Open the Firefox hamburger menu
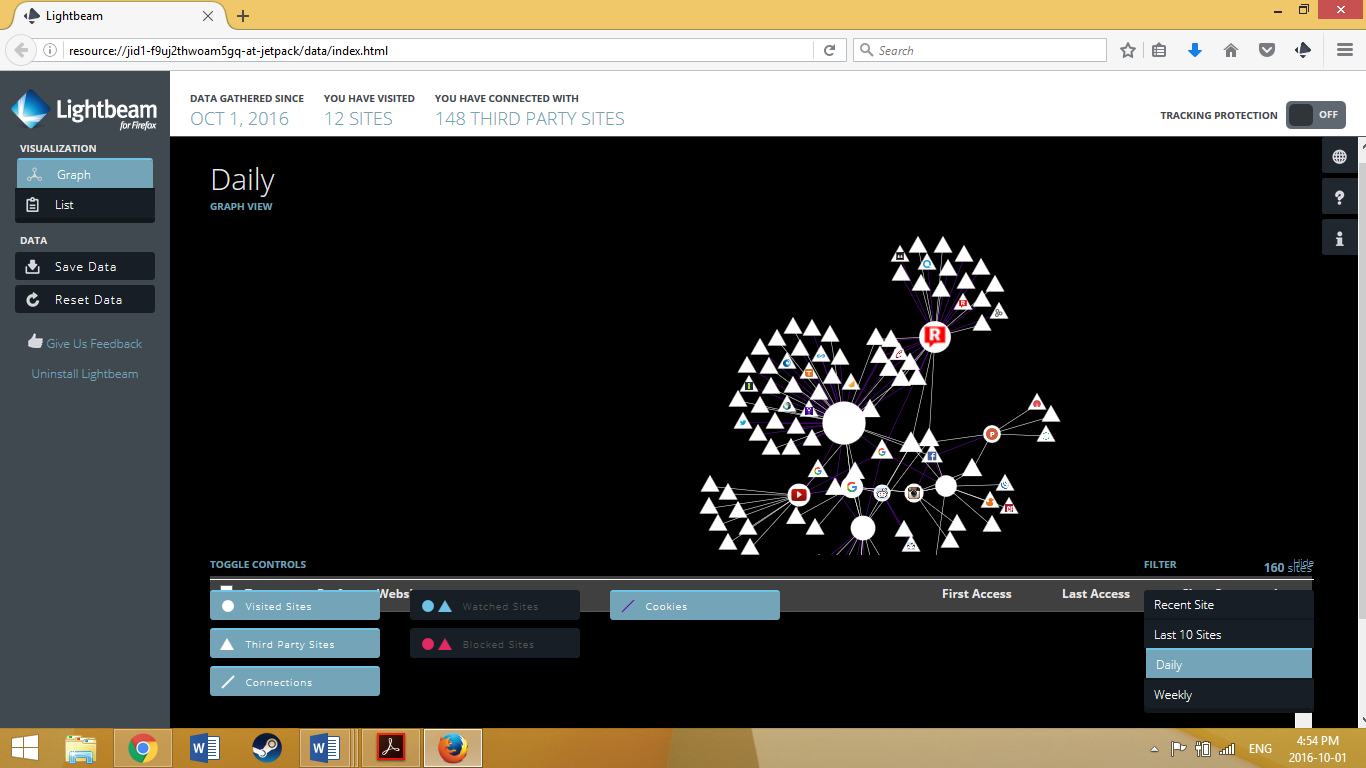 click(x=1345, y=50)
